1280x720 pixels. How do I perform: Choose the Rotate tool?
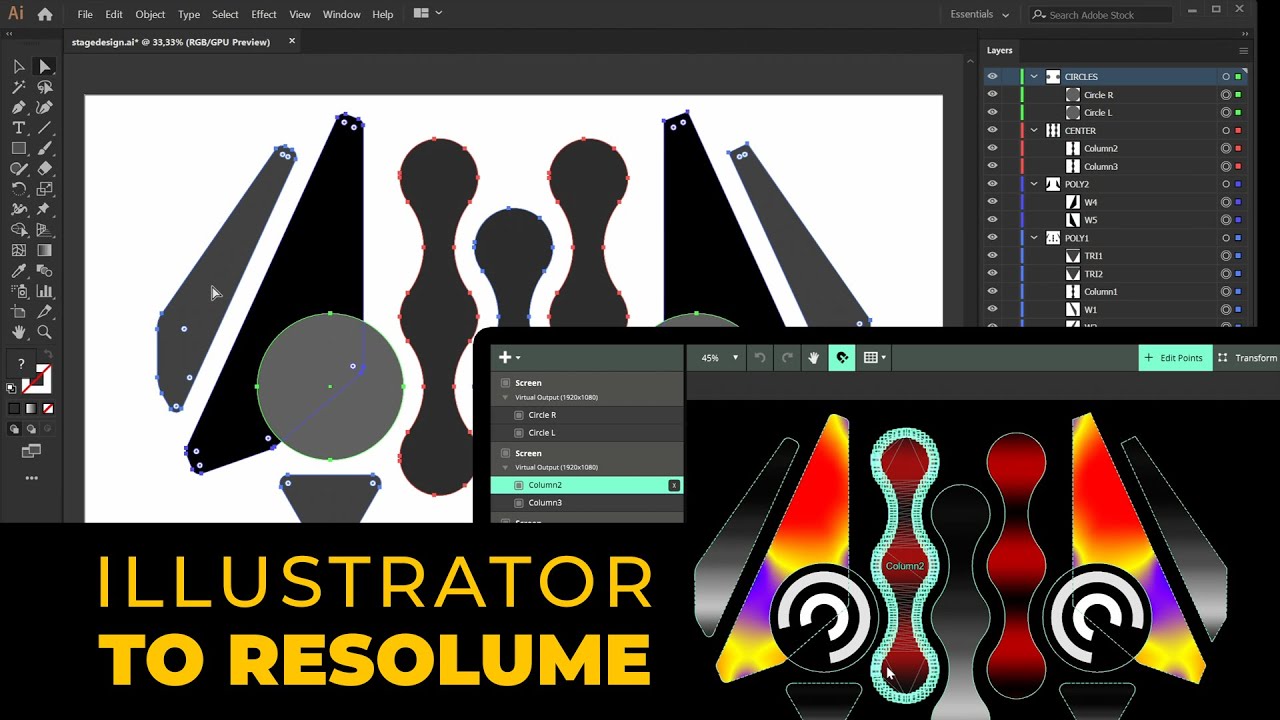pyautogui.click(x=19, y=189)
